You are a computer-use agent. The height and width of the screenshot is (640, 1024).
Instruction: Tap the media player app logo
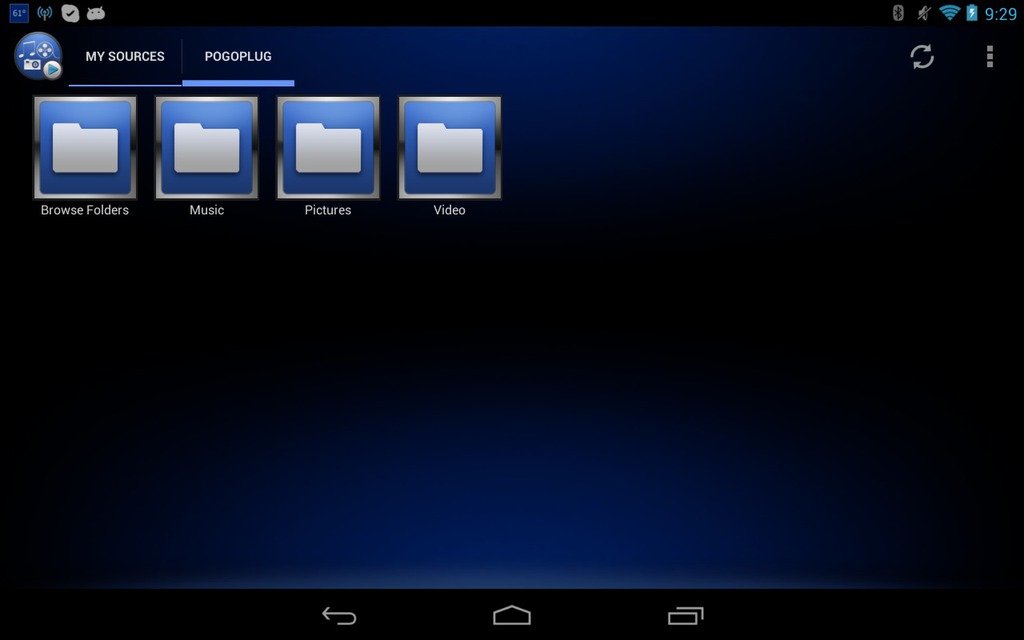coord(38,56)
